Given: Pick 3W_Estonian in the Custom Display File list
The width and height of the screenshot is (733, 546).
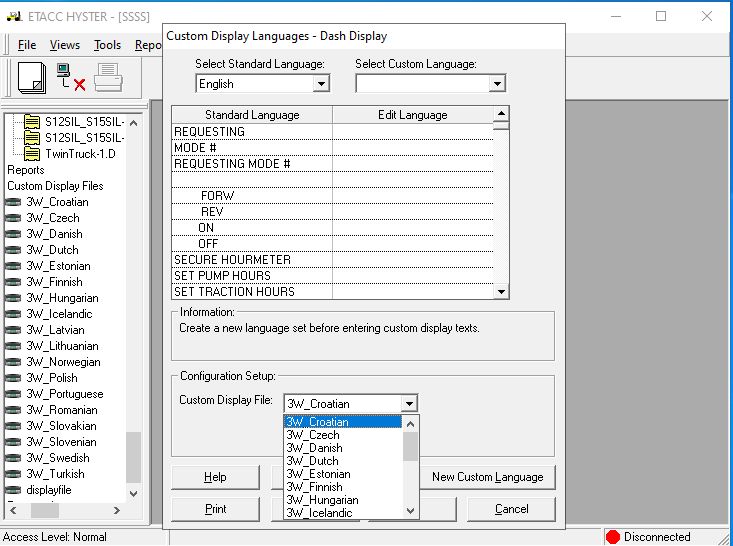Looking at the screenshot, I should click(318, 474).
